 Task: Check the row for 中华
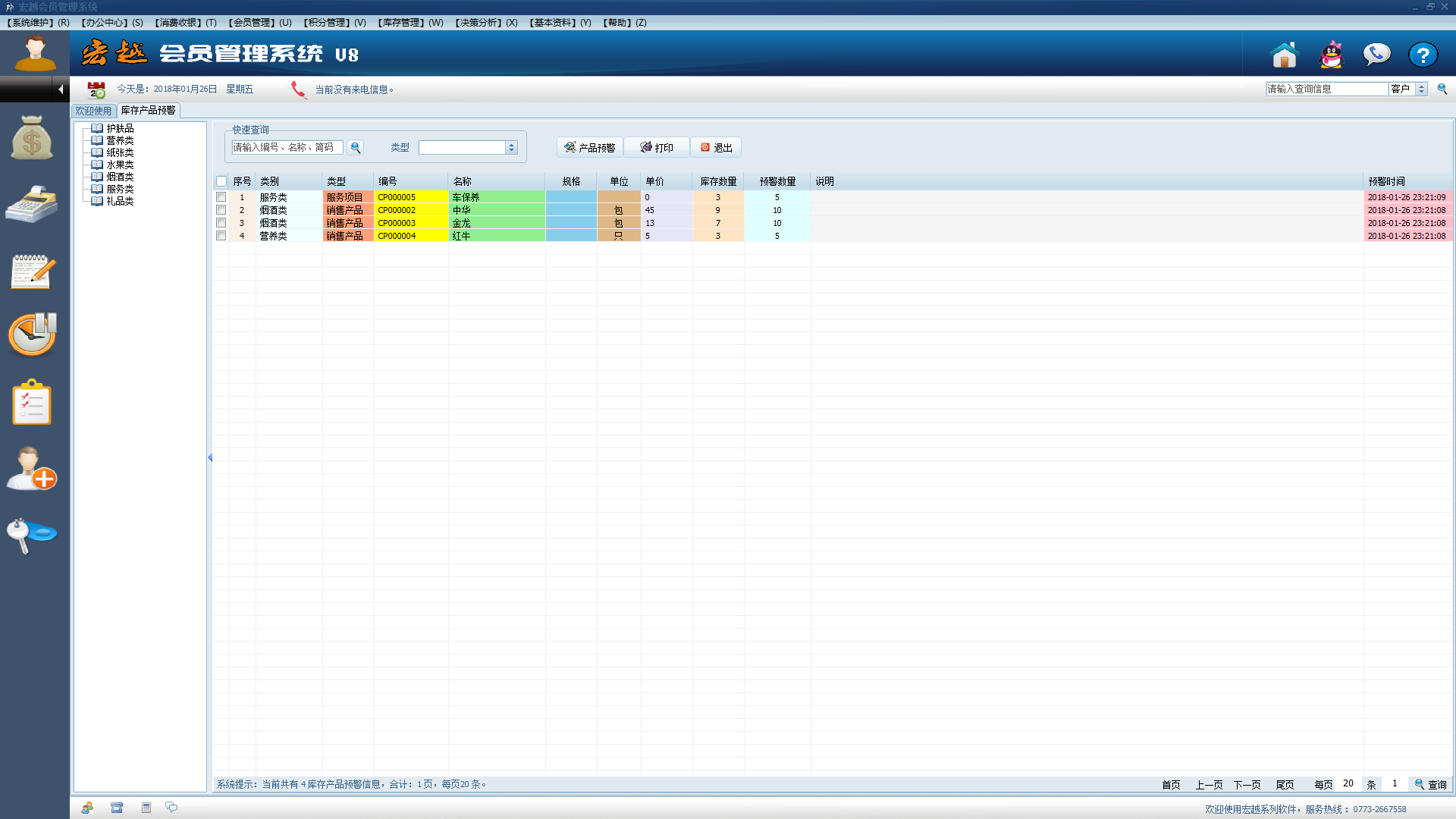click(x=221, y=210)
